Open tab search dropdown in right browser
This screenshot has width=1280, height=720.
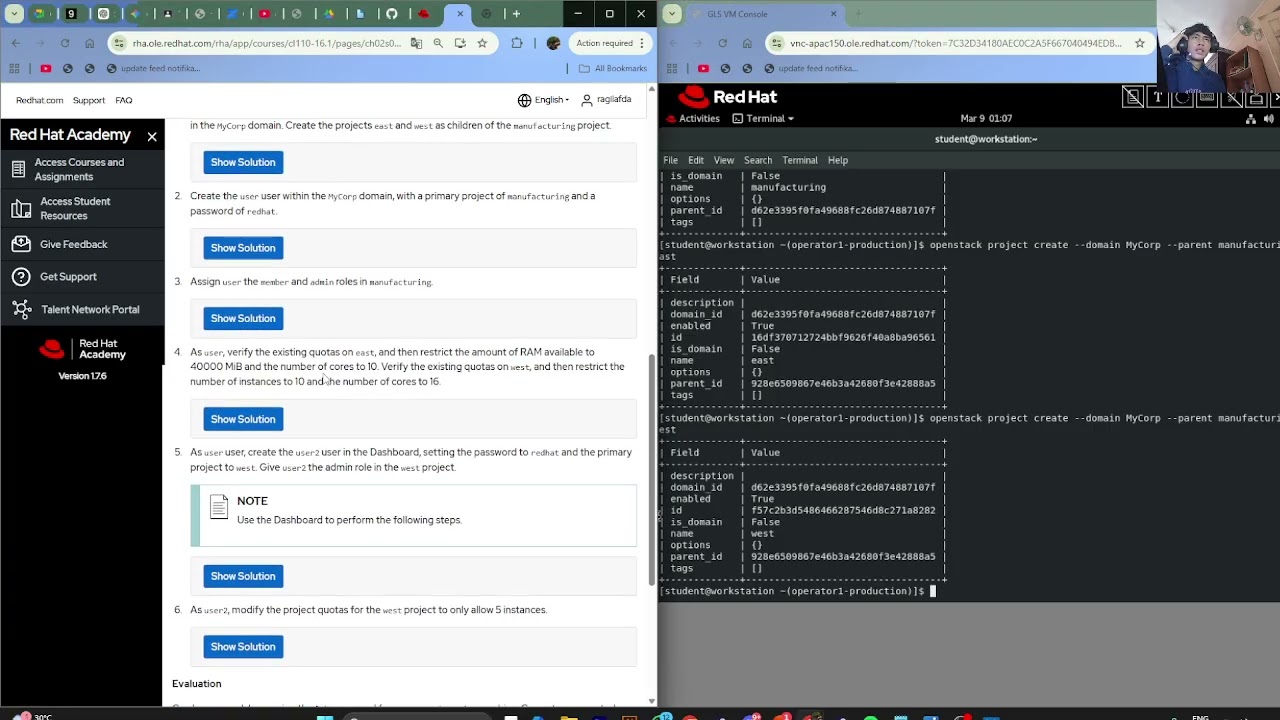pos(672,14)
